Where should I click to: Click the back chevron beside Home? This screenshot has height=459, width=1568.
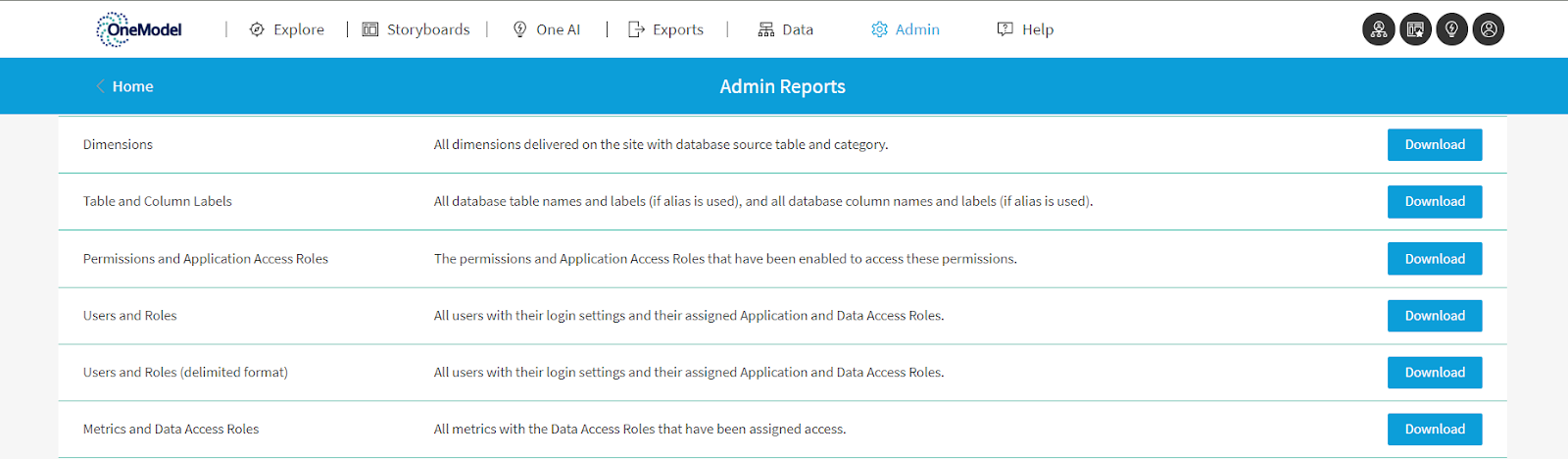pos(100,86)
